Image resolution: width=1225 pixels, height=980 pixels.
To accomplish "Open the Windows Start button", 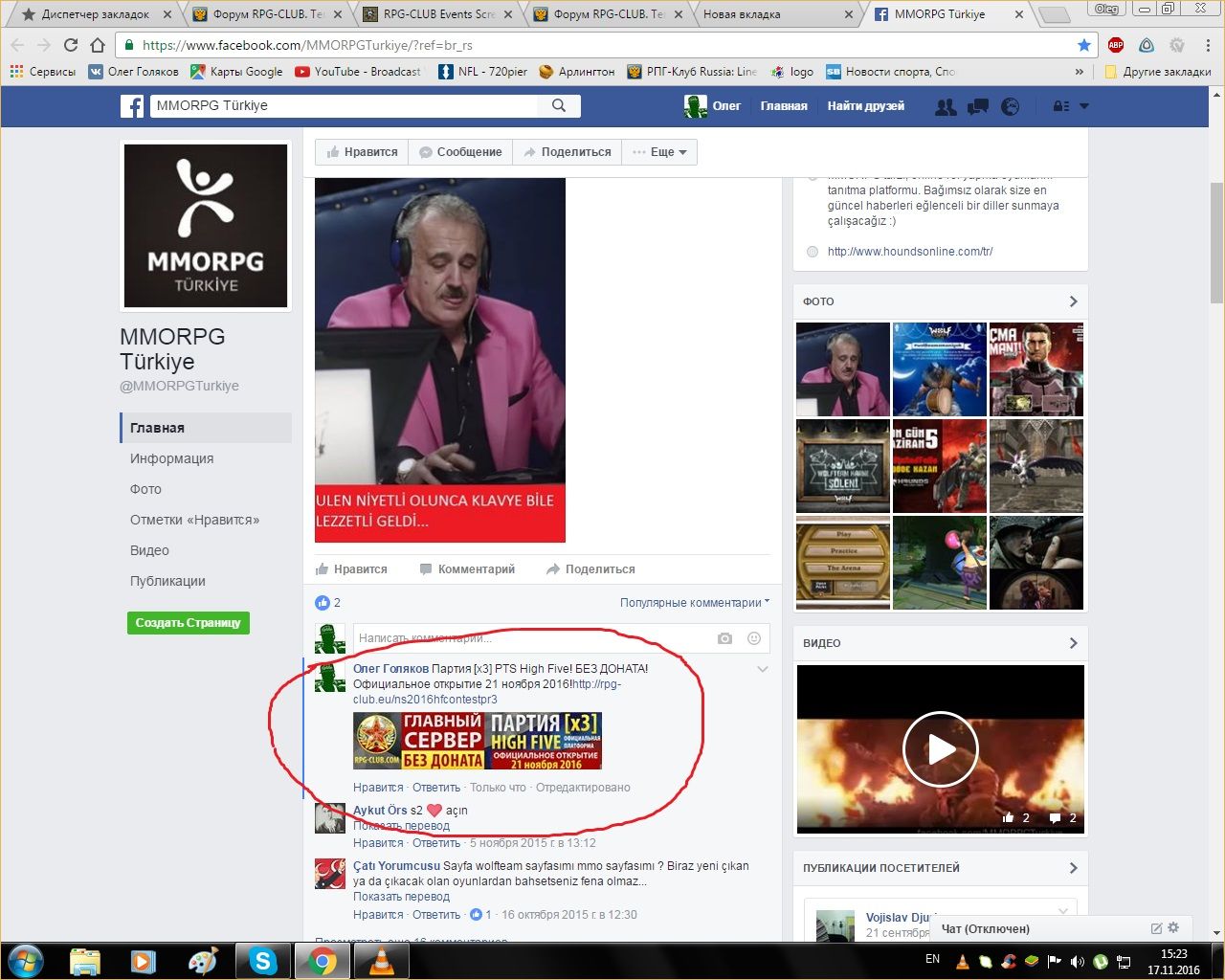I will point(26,961).
